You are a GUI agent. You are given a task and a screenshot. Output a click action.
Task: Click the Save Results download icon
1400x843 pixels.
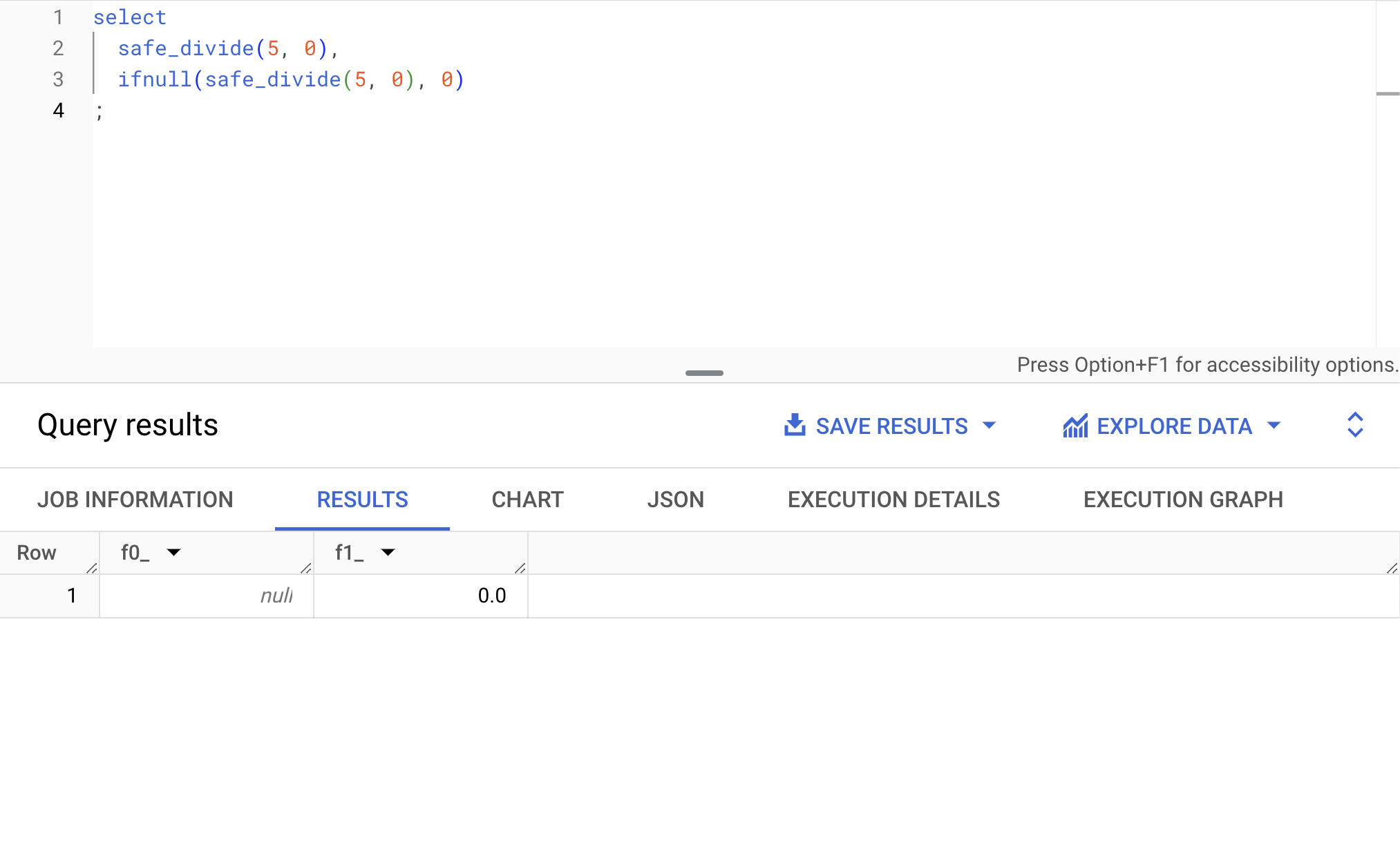tap(795, 425)
